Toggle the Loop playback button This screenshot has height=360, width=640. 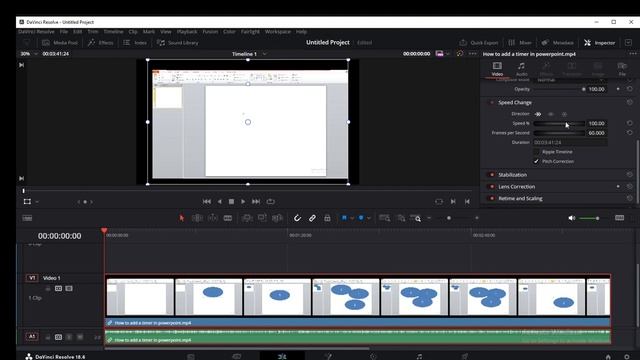pos(271,201)
